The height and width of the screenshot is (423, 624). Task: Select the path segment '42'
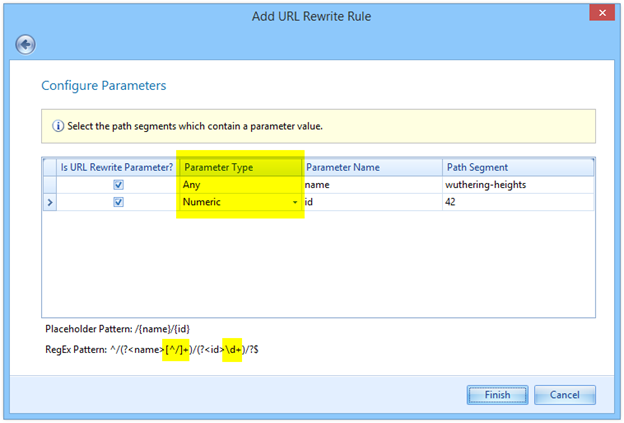[x=518, y=202]
